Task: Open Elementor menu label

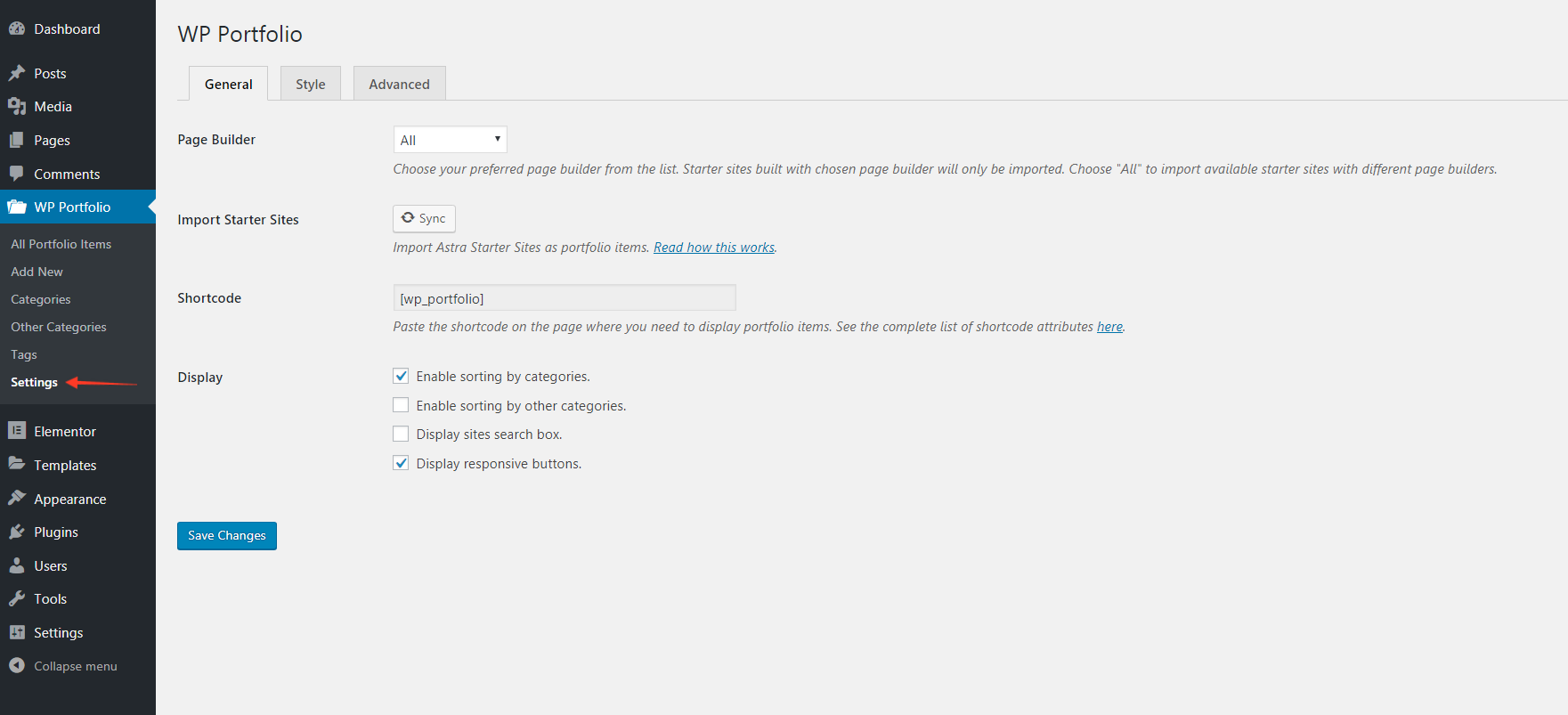Action: (x=65, y=432)
